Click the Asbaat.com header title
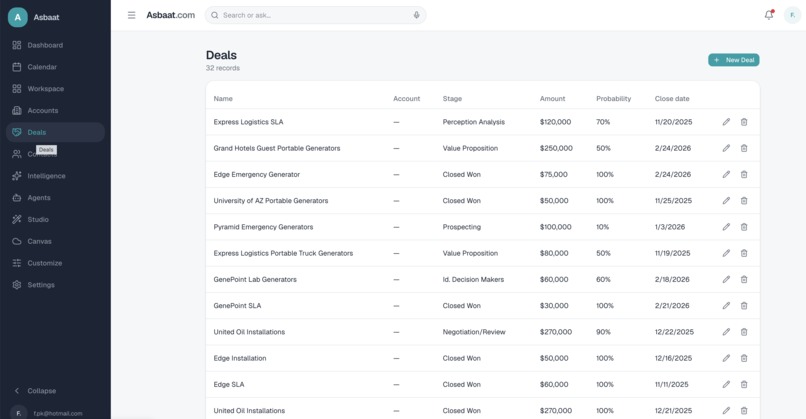 tap(171, 15)
